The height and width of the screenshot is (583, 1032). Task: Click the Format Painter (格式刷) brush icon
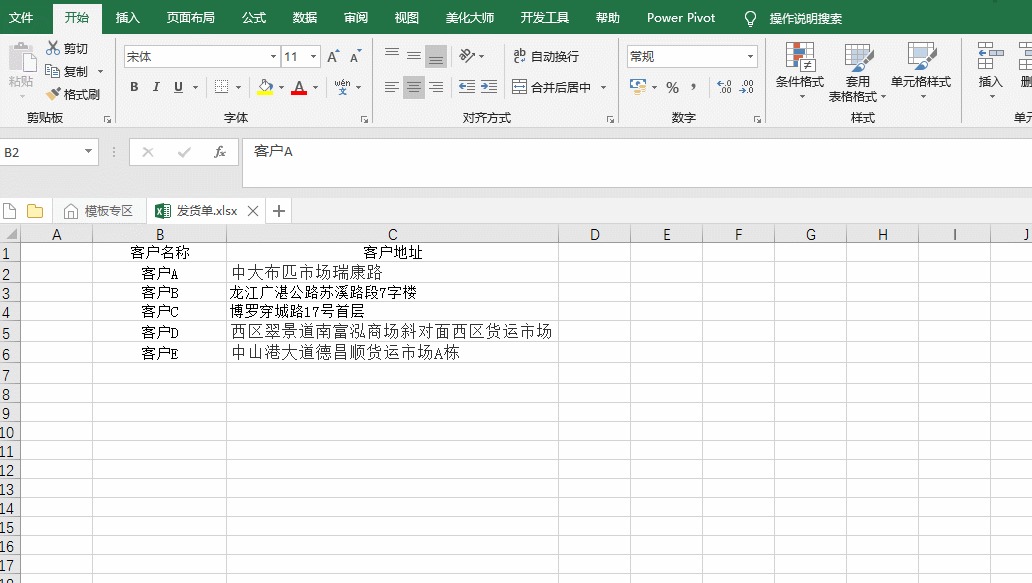53,94
